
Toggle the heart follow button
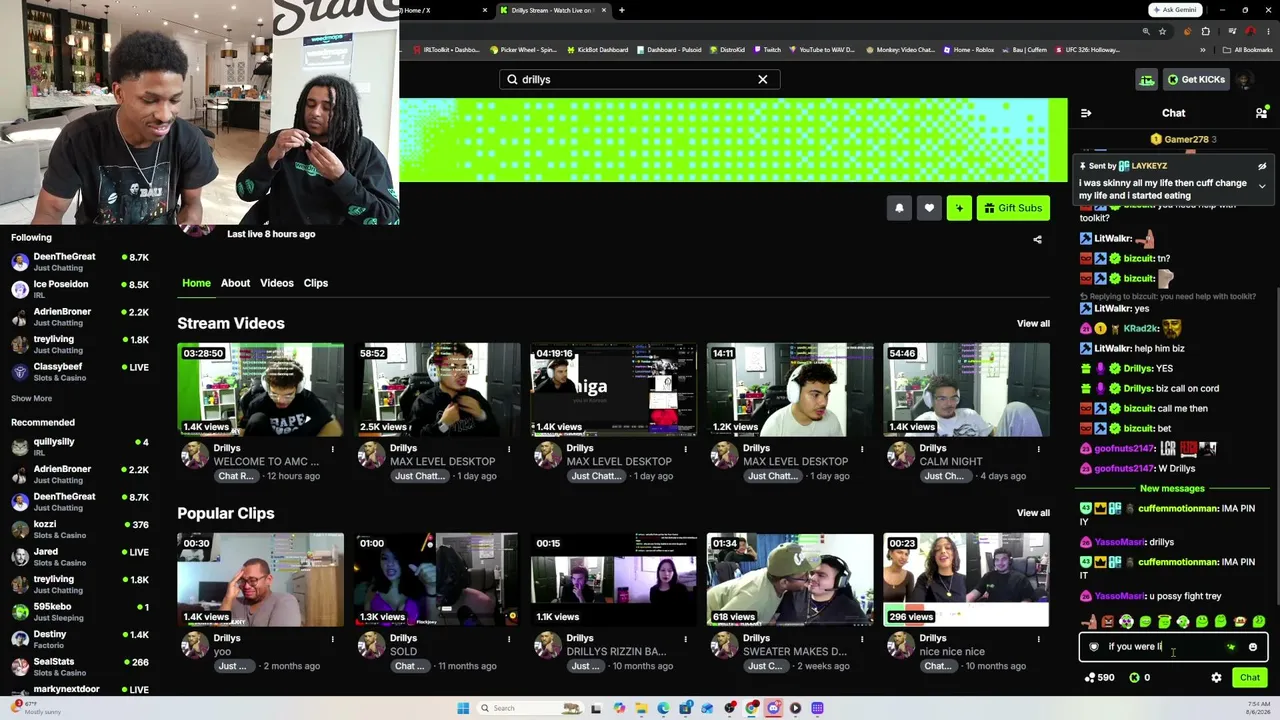tap(929, 208)
